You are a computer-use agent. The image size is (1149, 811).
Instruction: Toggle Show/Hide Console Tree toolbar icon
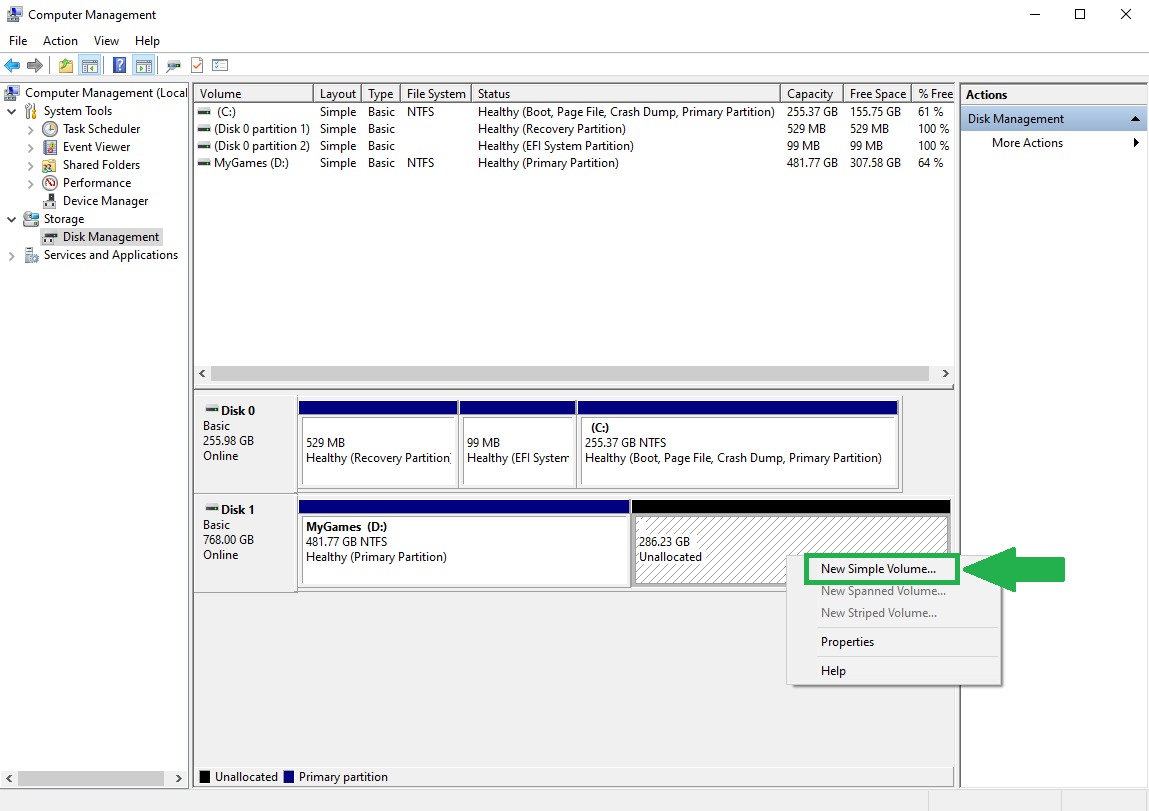click(x=90, y=66)
